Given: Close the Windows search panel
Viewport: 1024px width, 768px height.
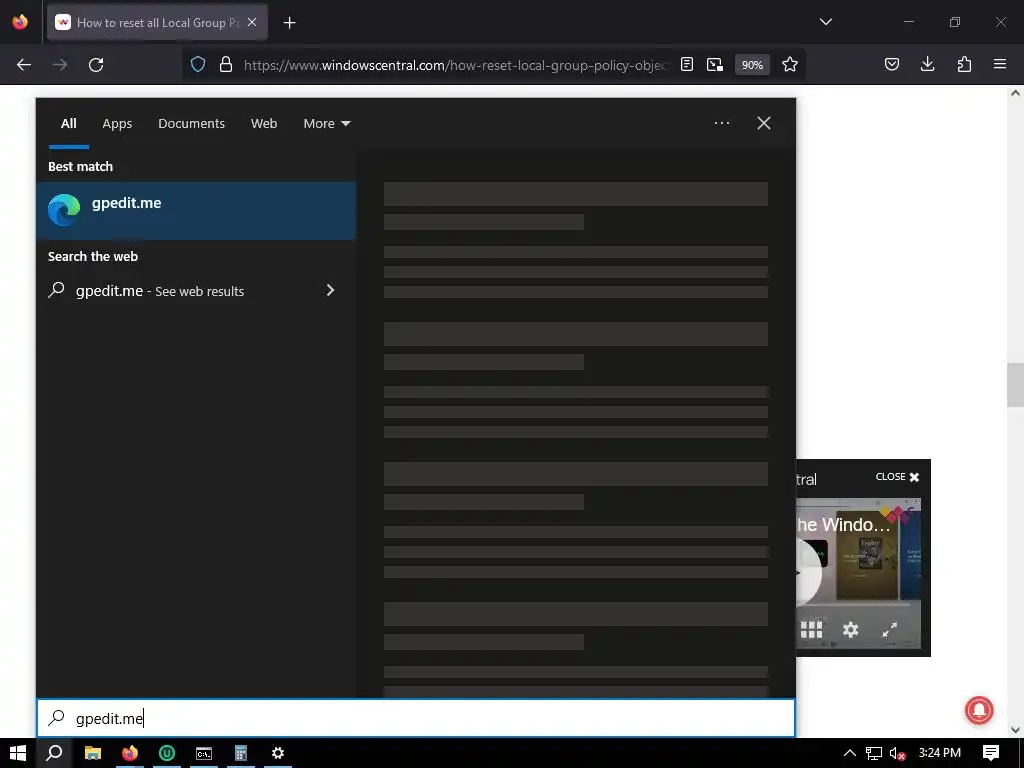Looking at the screenshot, I should click(x=763, y=123).
